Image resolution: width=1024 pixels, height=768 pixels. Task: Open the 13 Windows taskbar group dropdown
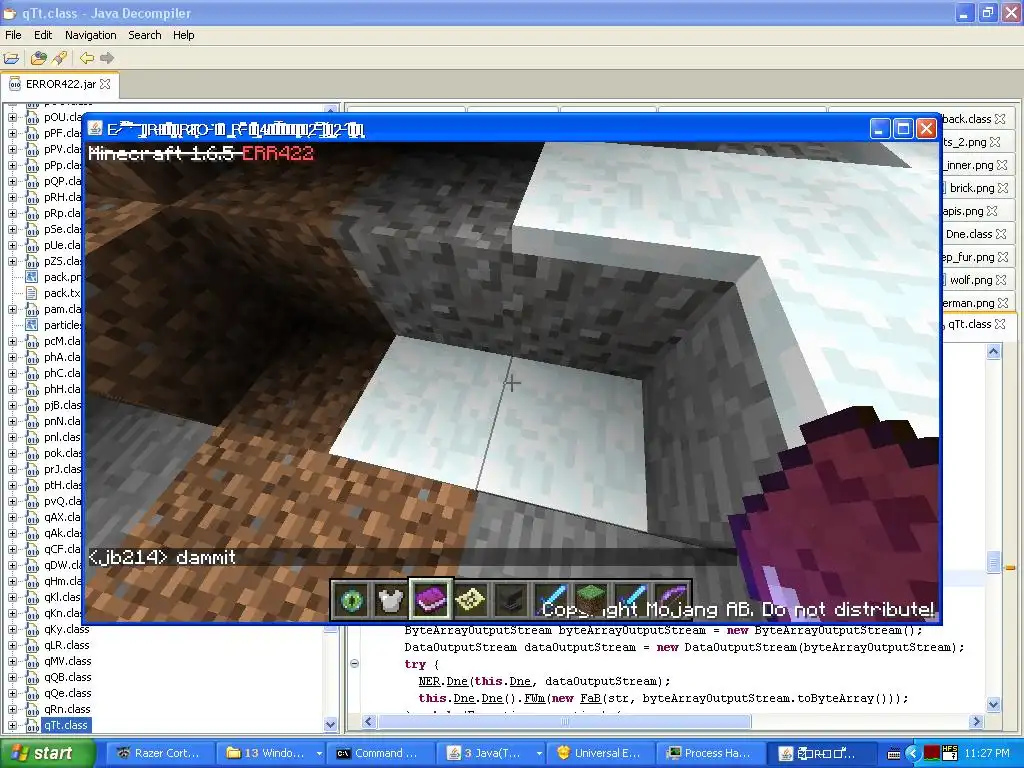(x=319, y=753)
